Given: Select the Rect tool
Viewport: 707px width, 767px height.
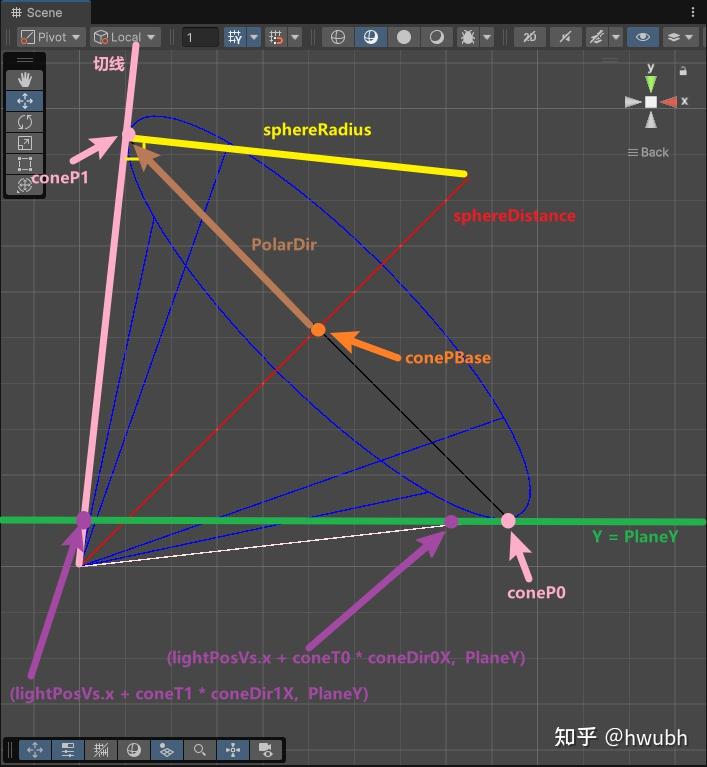Looking at the screenshot, I should tap(24, 163).
